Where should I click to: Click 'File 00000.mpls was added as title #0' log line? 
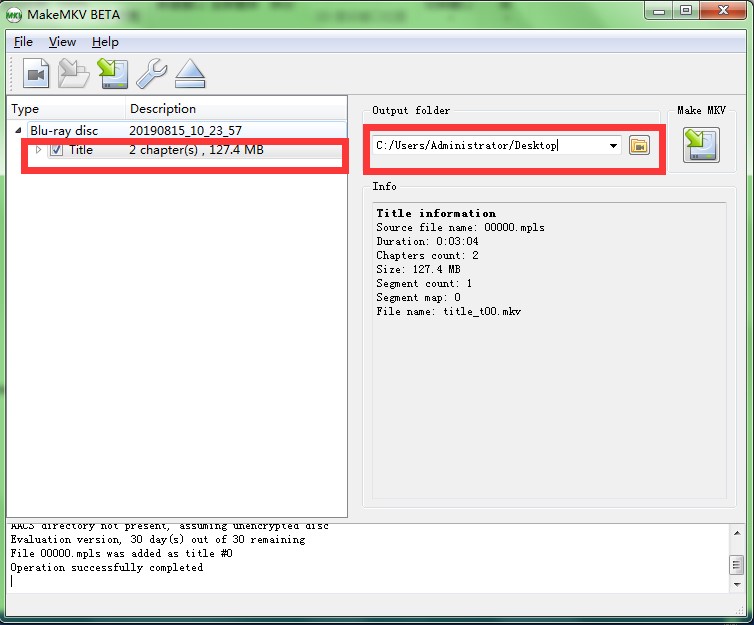[x=122, y=554]
